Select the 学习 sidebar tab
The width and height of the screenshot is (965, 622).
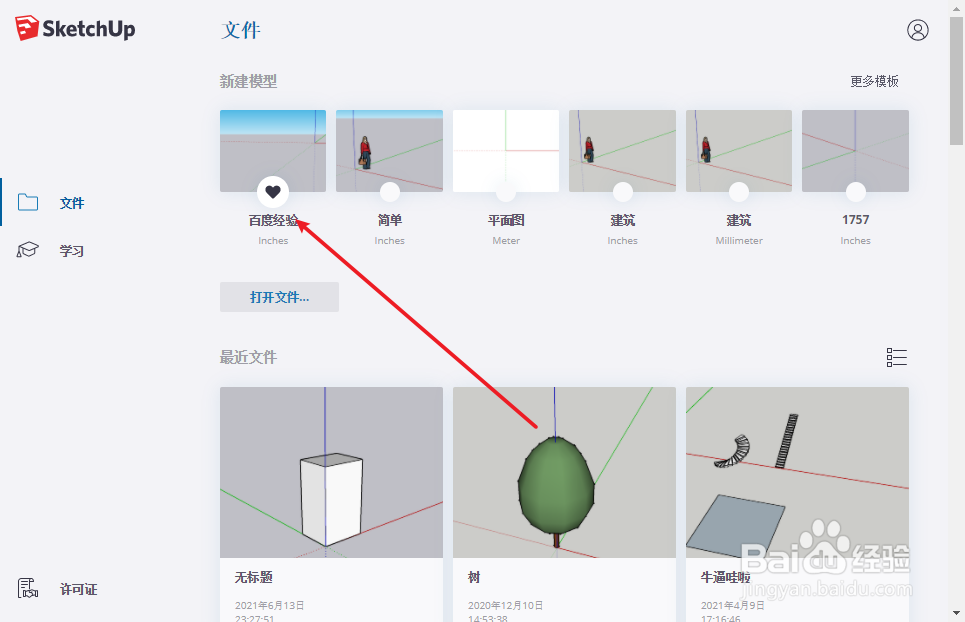[x=71, y=250]
